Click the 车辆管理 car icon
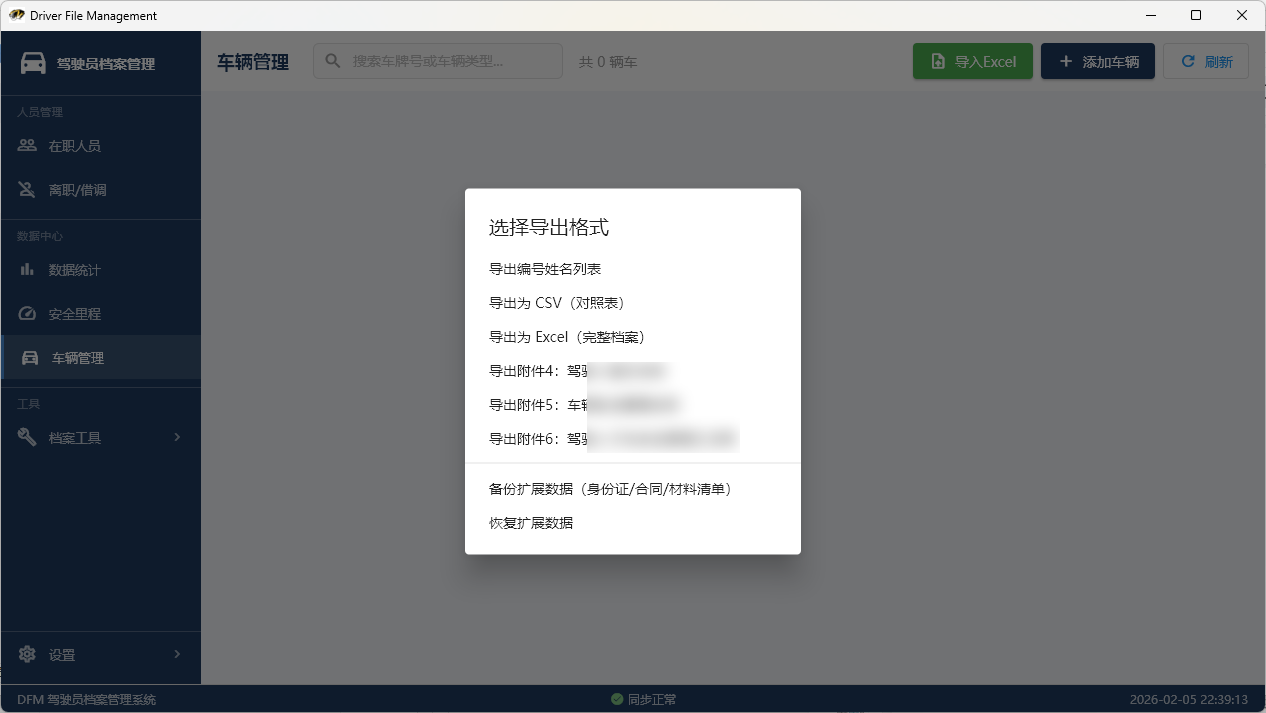This screenshot has width=1266, height=713. [30, 358]
